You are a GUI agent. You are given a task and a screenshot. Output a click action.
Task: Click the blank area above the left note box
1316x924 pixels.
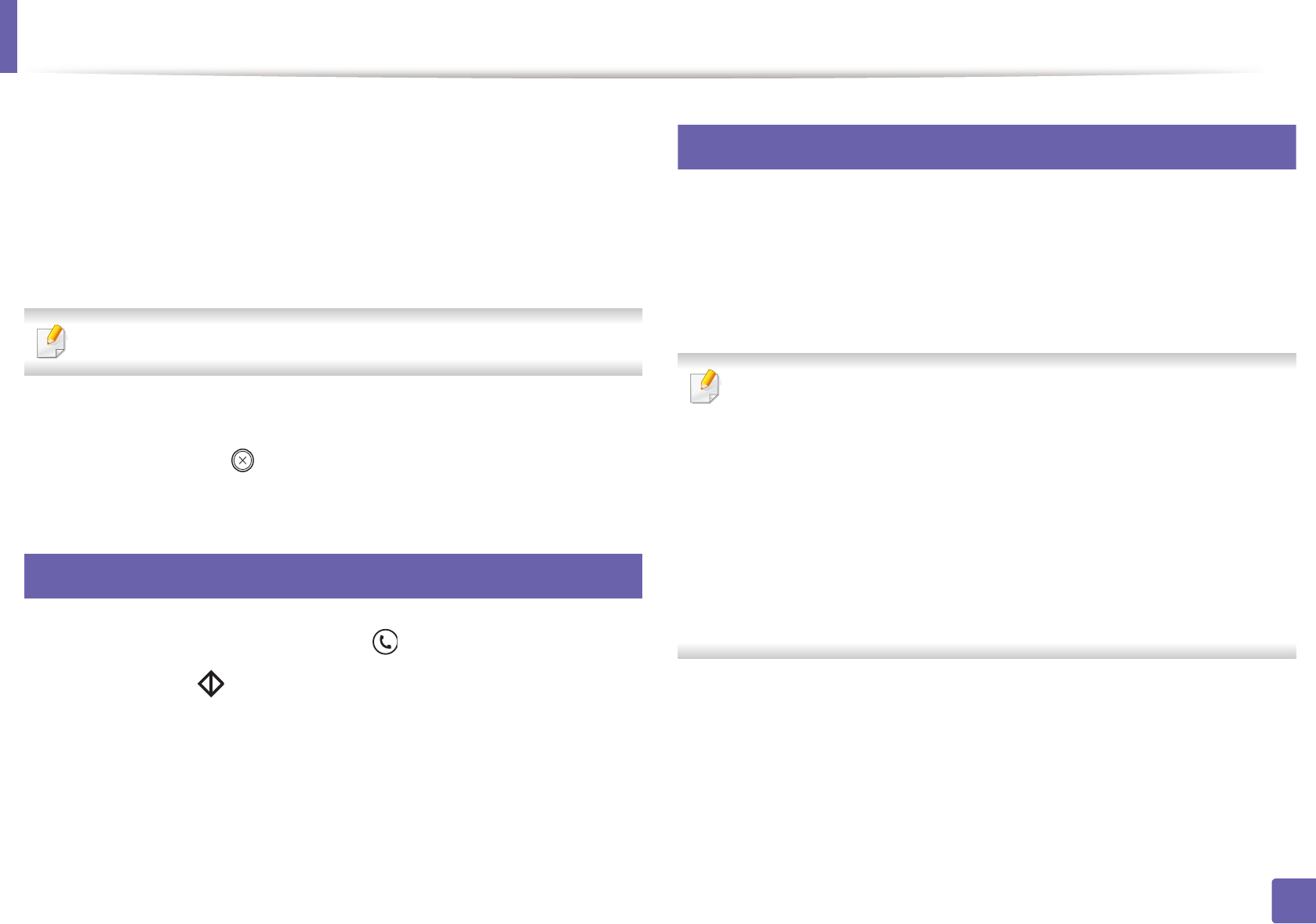pyautogui.click(x=333, y=204)
